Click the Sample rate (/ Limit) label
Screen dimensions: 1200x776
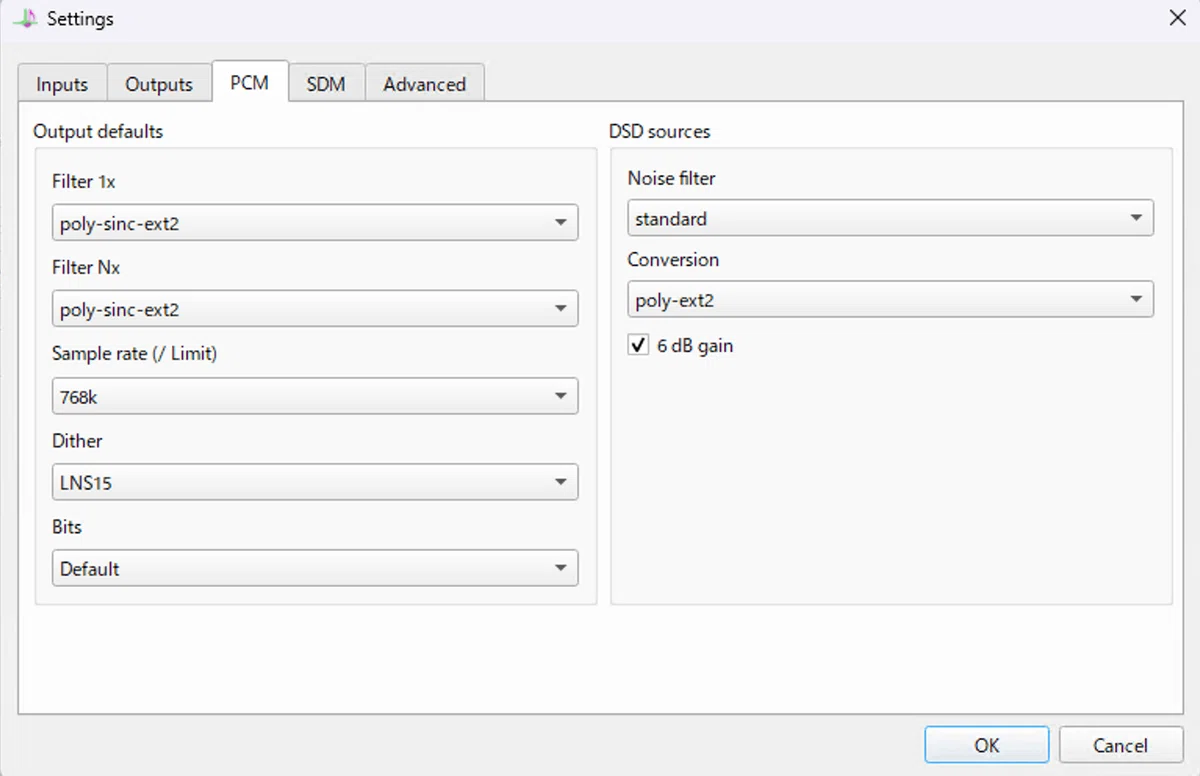point(134,354)
